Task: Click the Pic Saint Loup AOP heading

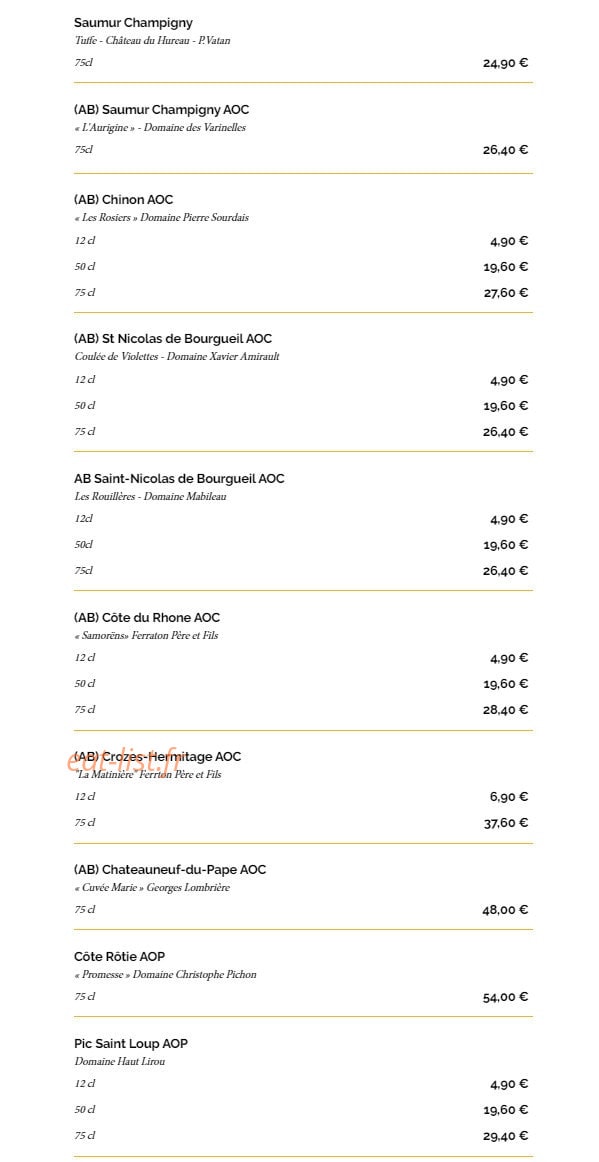Action: (x=131, y=1043)
